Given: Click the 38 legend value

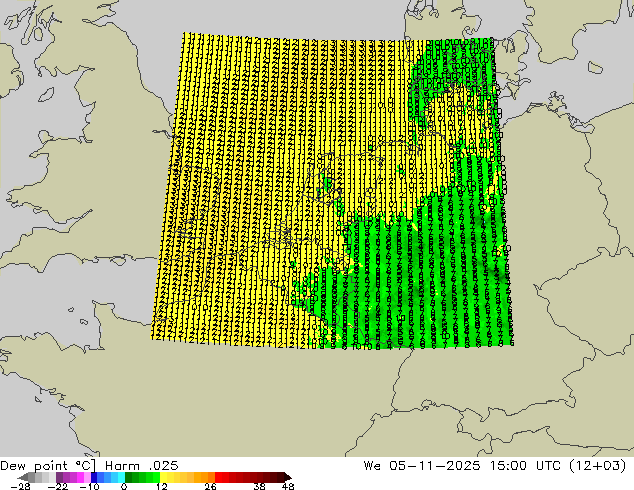Looking at the screenshot, I should [x=259, y=486].
